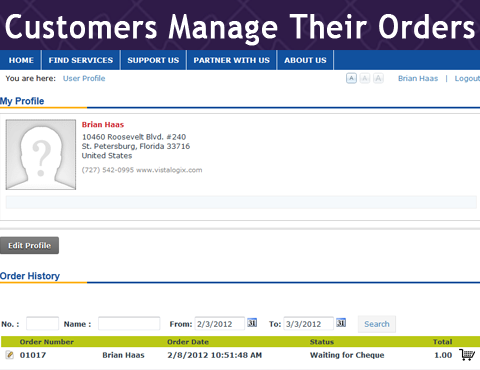This screenshot has width=480, height=370.
Task: Click the United States country line
Action: pos(107,156)
